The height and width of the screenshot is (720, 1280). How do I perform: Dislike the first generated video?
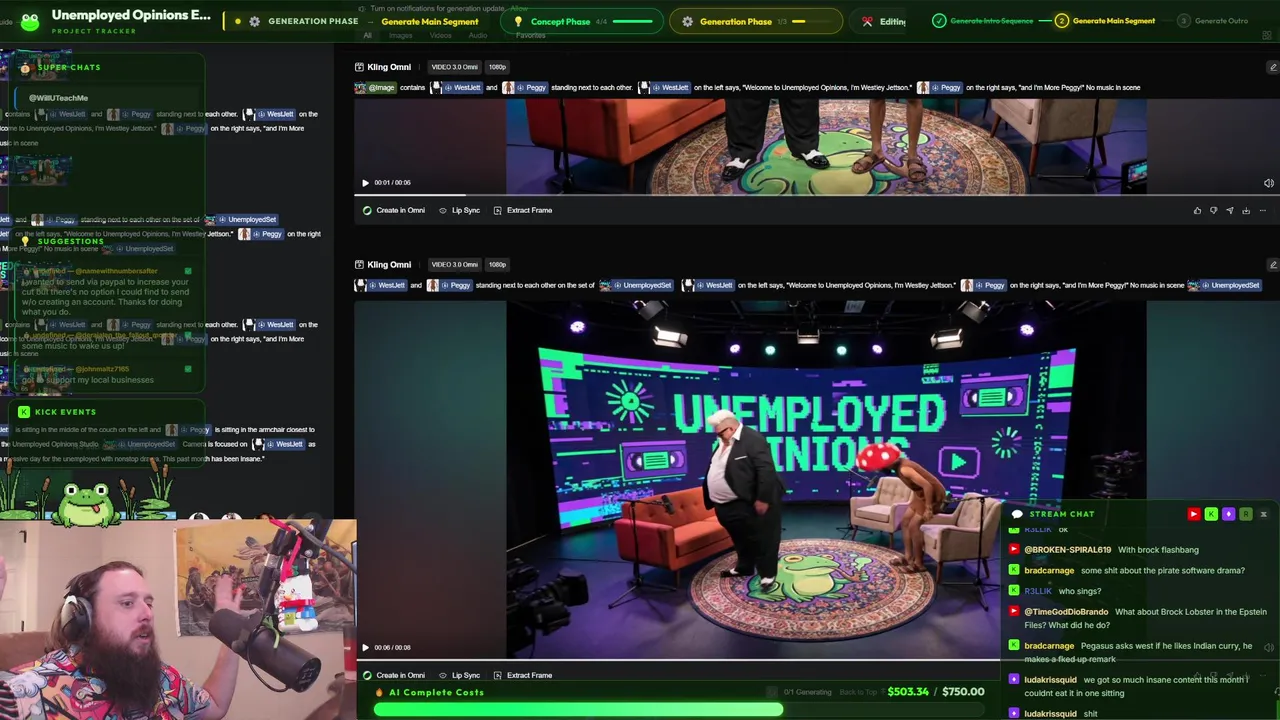click(x=1213, y=211)
